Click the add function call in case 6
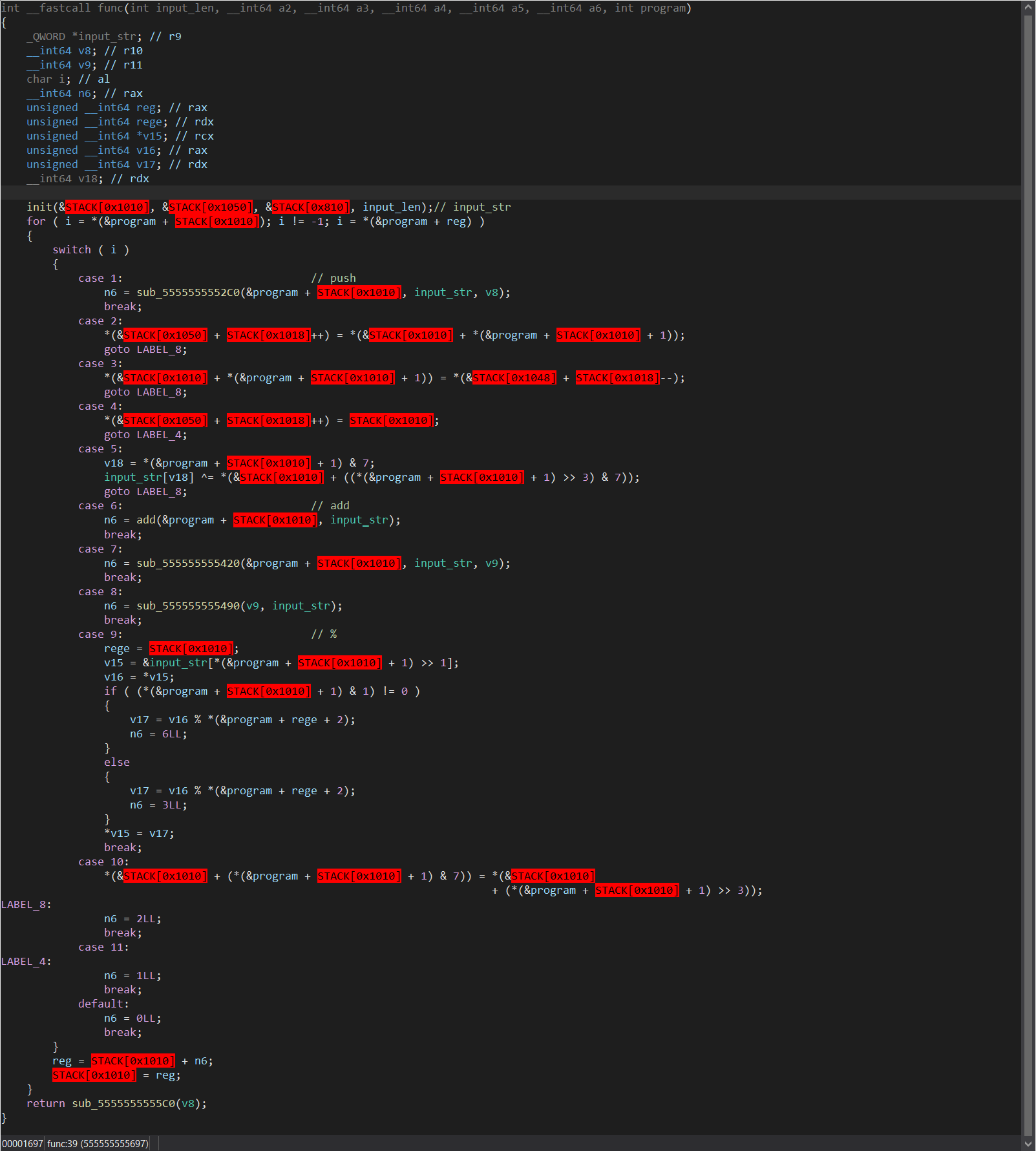 (x=146, y=520)
